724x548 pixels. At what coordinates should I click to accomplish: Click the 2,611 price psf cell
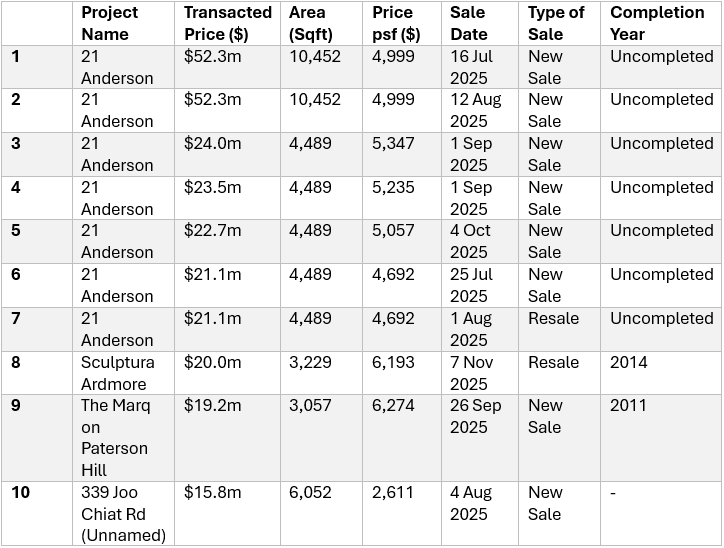click(393, 492)
